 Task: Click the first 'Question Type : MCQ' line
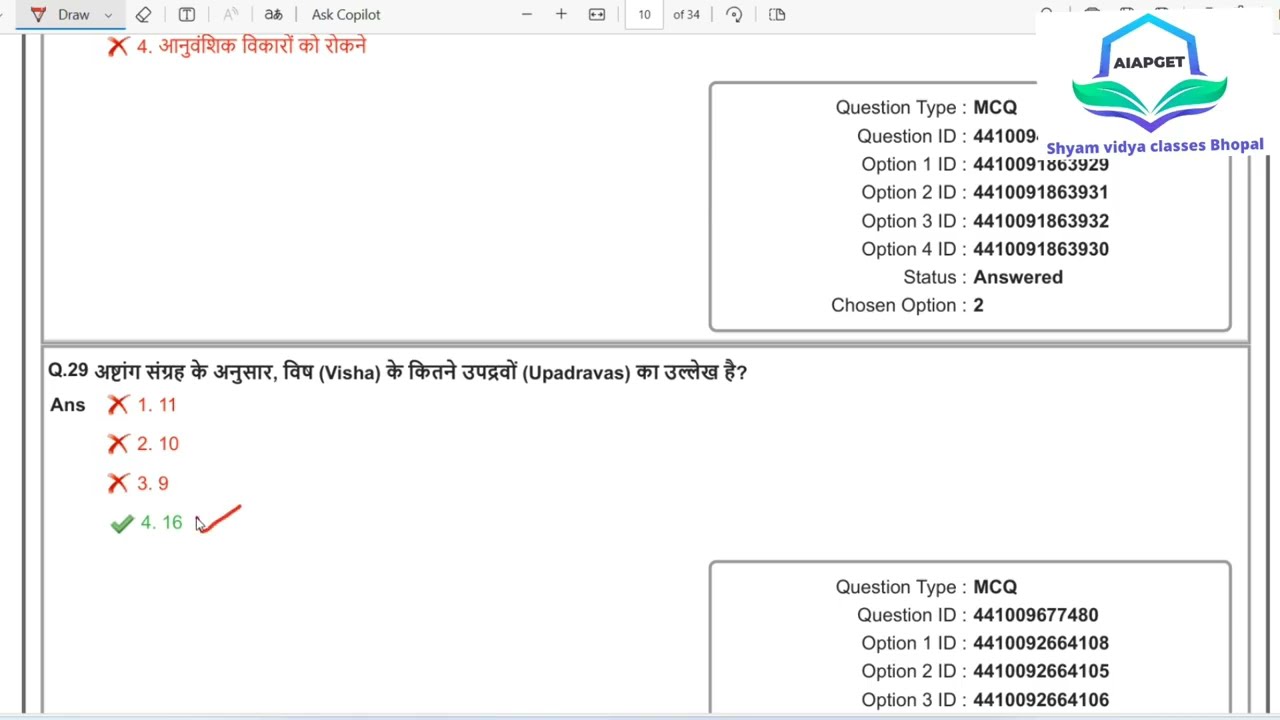coord(926,107)
